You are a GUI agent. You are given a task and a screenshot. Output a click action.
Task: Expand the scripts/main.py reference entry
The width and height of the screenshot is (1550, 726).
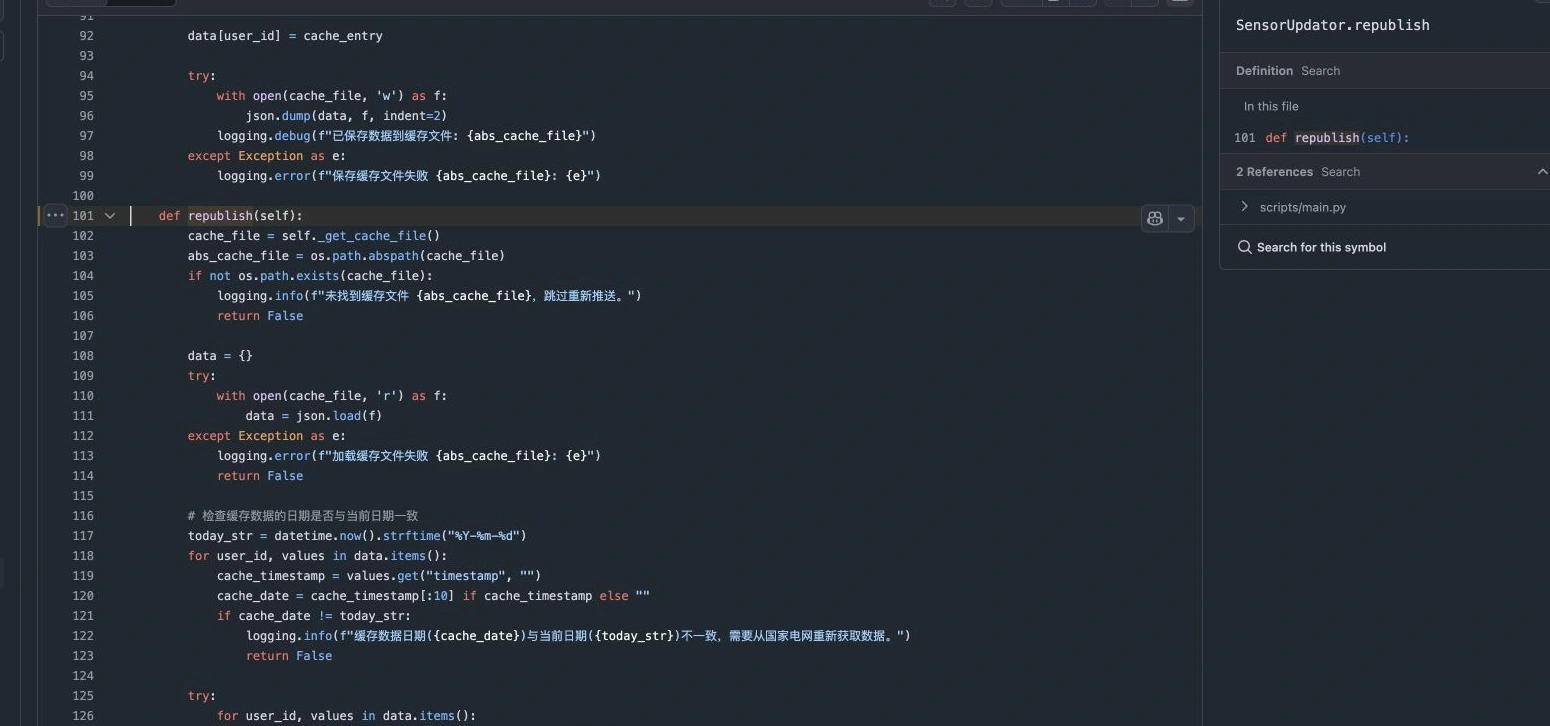coord(1244,207)
